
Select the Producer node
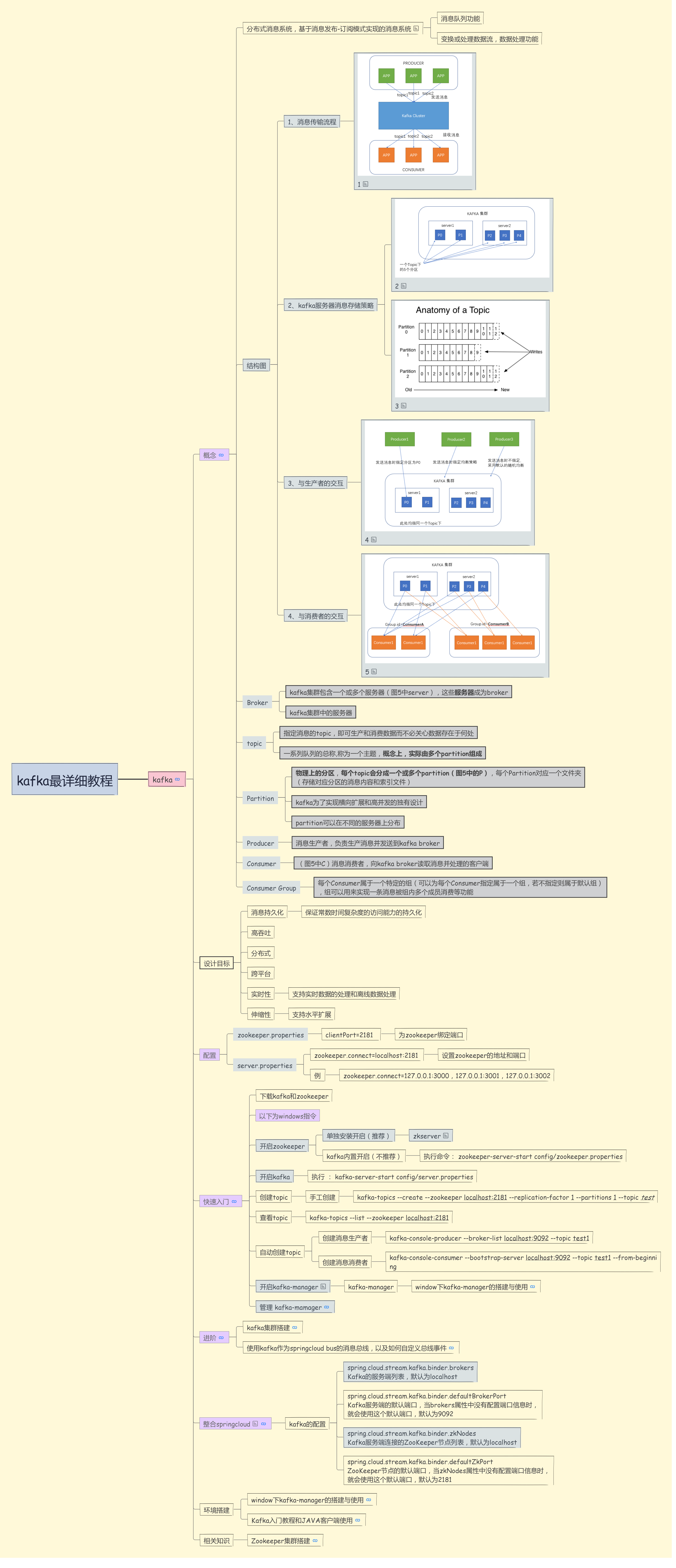click(262, 848)
